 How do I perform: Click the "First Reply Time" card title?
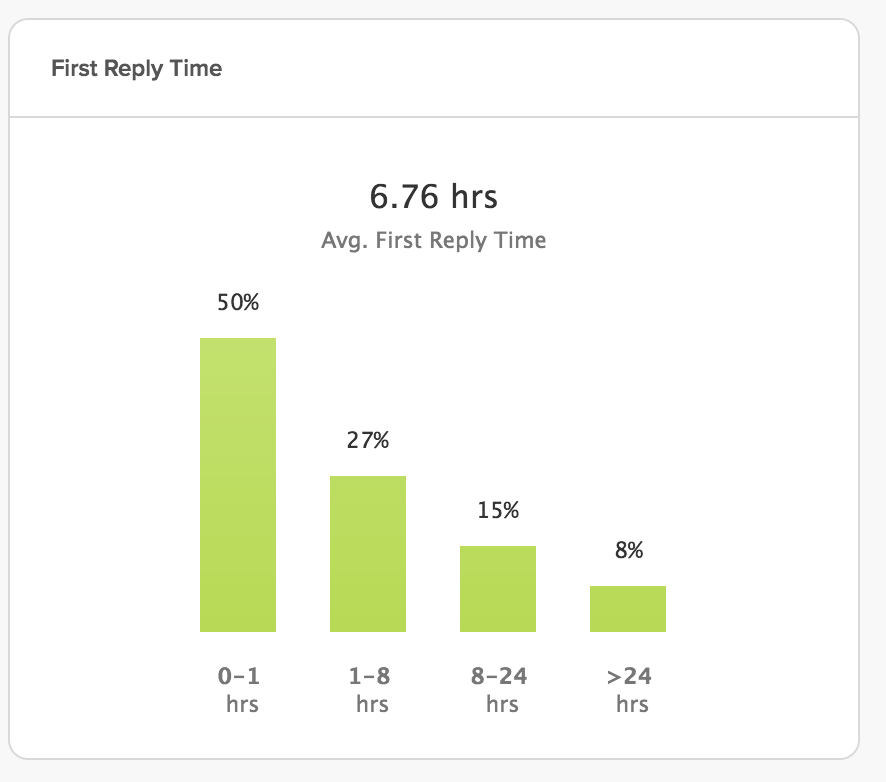tap(136, 69)
